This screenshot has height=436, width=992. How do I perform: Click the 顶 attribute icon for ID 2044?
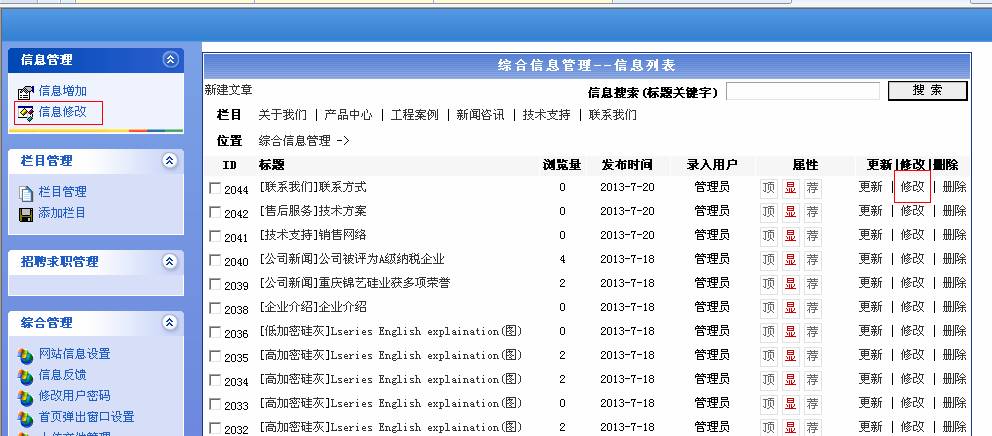(x=768, y=187)
